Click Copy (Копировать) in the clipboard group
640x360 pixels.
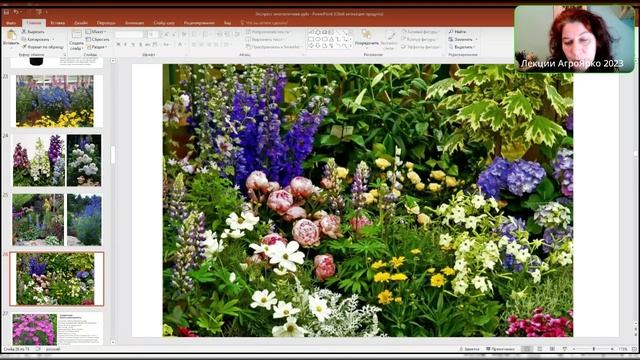[38, 39]
